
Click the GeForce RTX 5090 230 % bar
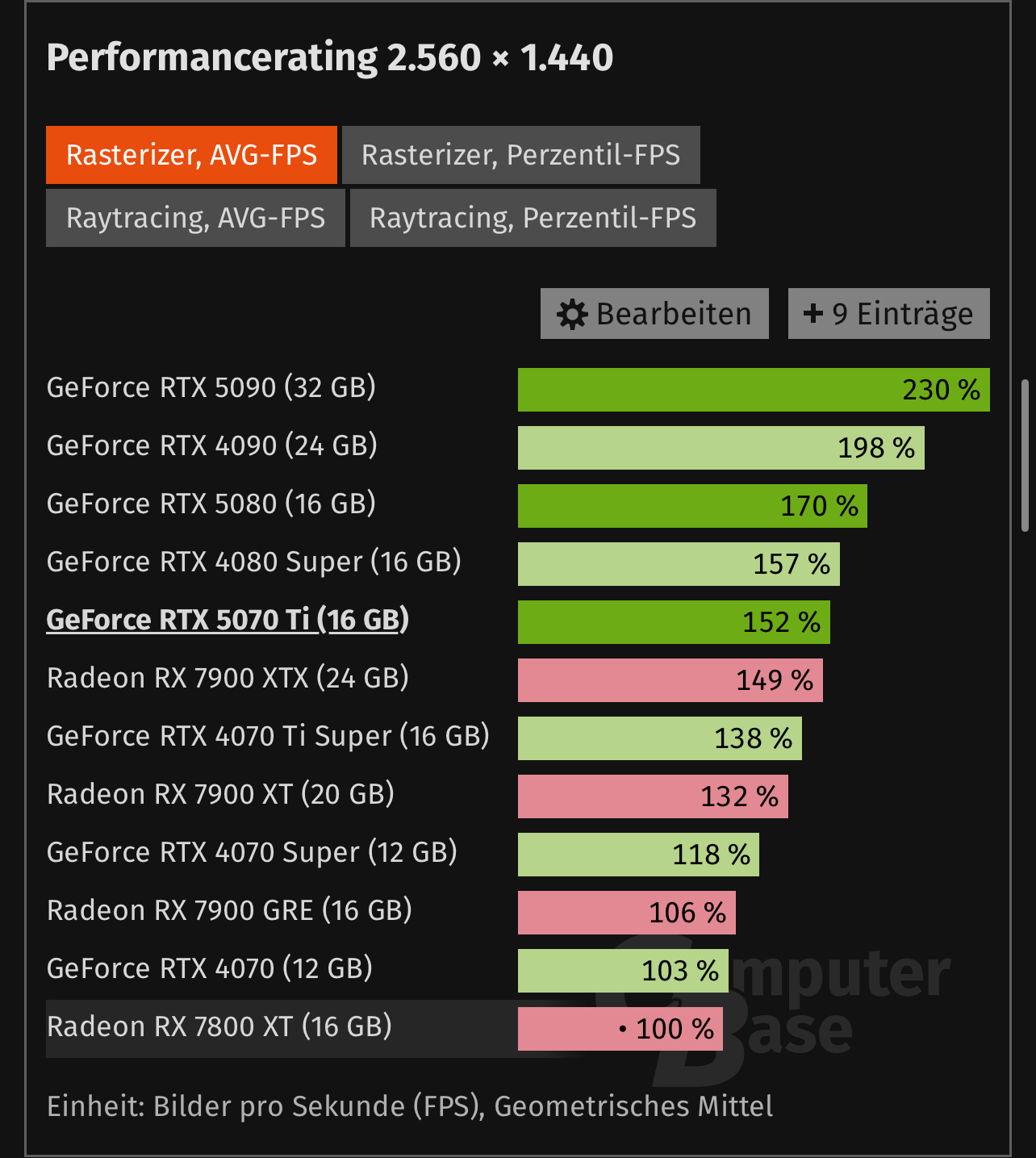(754, 390)
